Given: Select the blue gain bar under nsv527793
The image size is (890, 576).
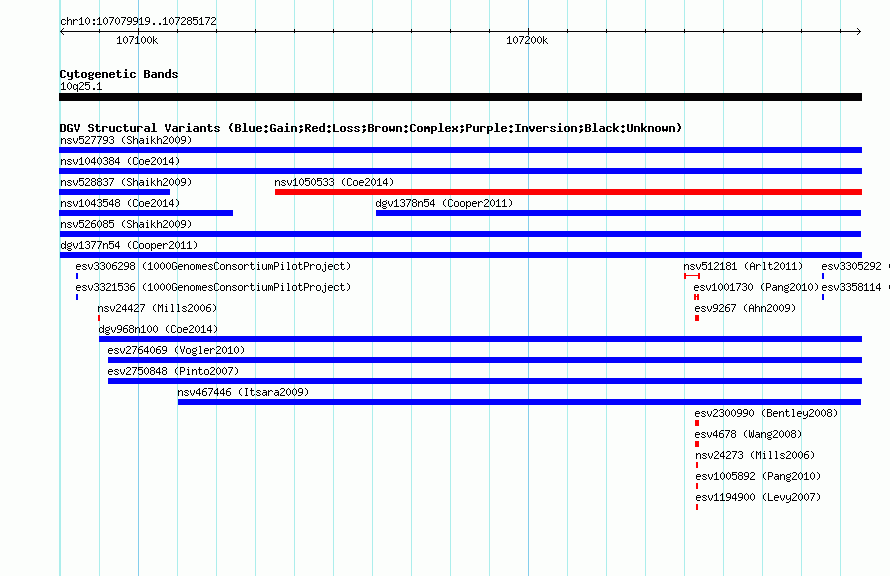Looking at the screenshot, I should point(460,150).
